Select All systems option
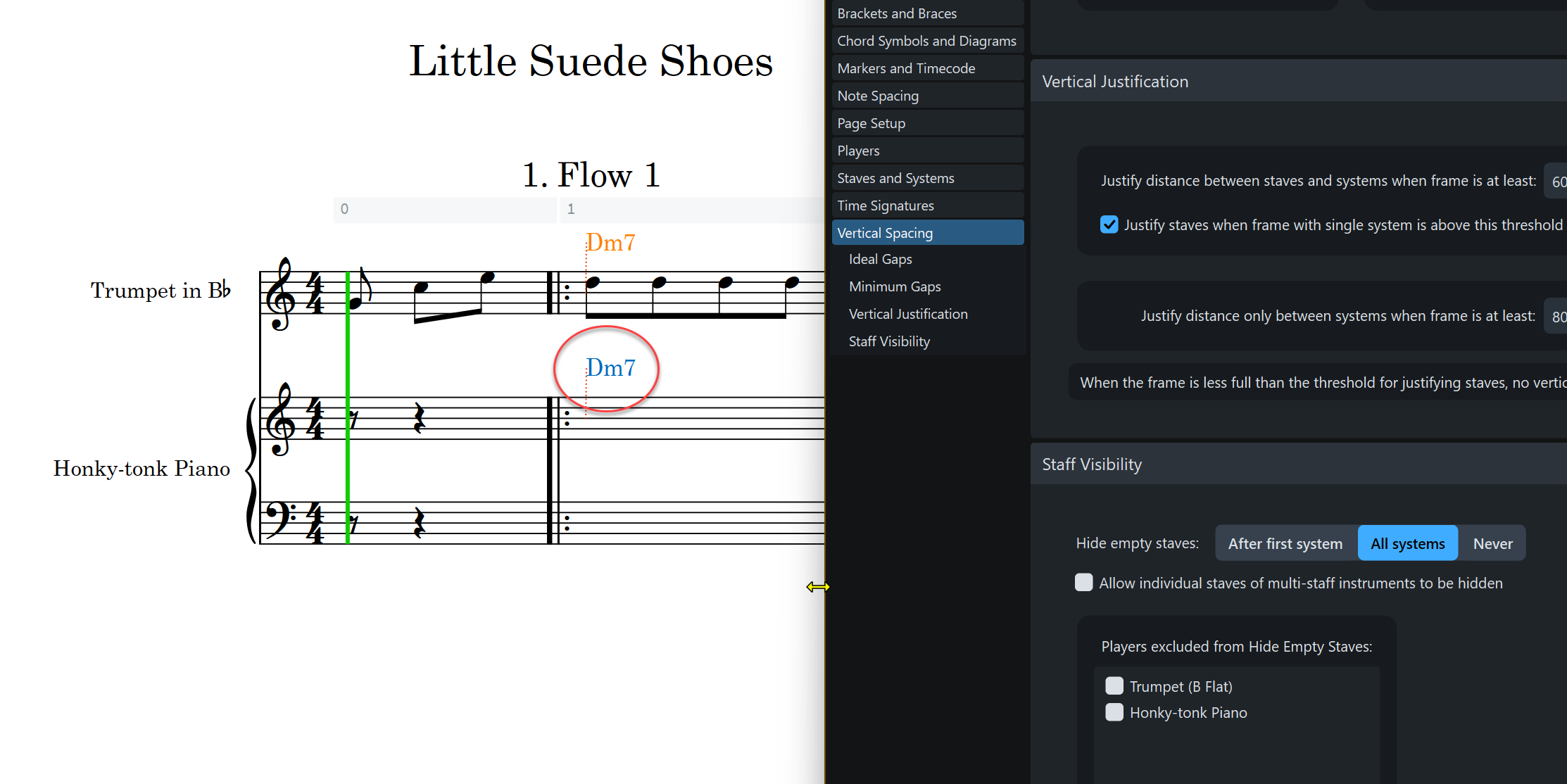Screen dimensions: 1567x784 coord(1406,543)
